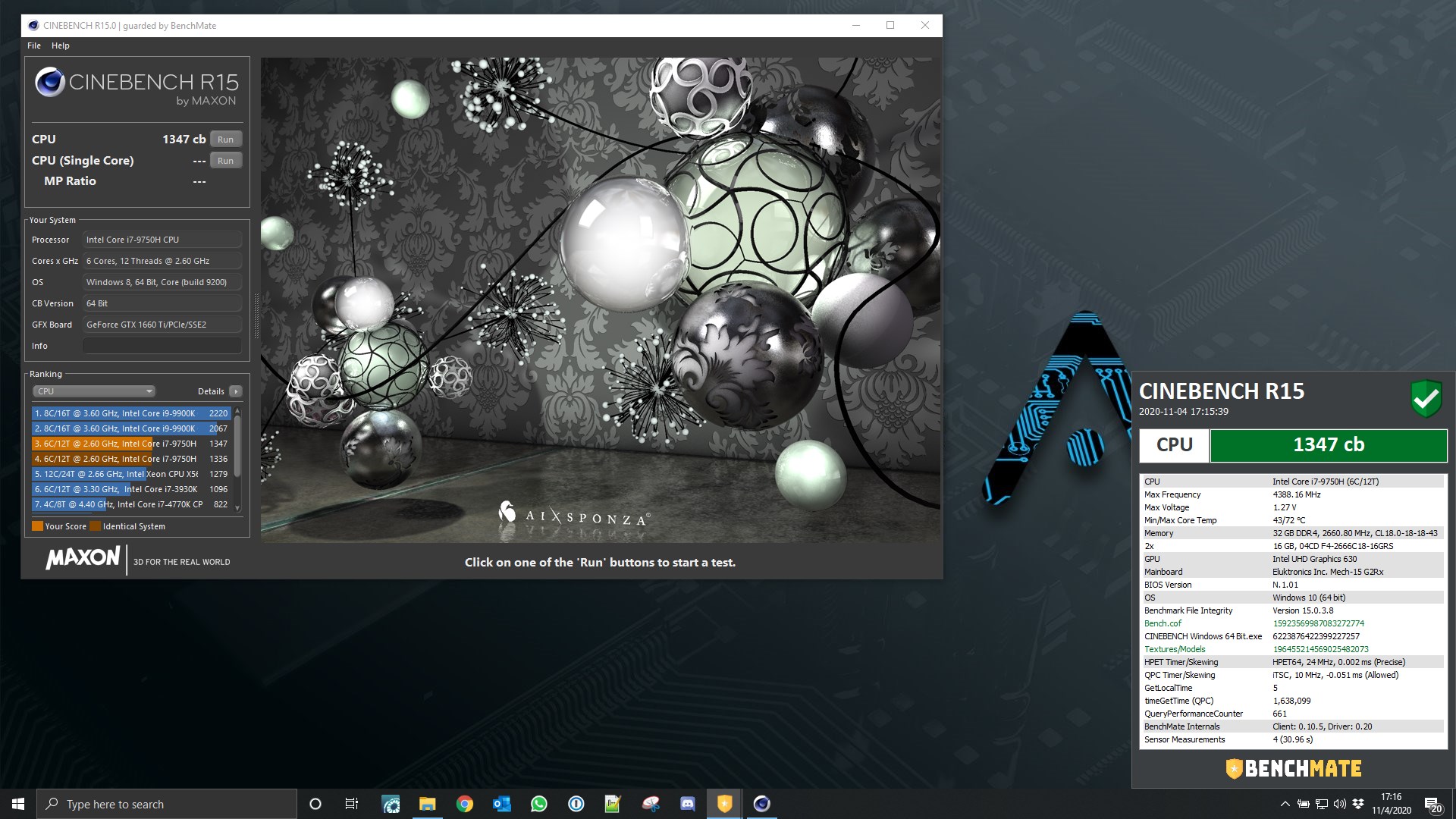
Task: Click the CB Version 64 Bit field
Action: click(x=162, y=303)
